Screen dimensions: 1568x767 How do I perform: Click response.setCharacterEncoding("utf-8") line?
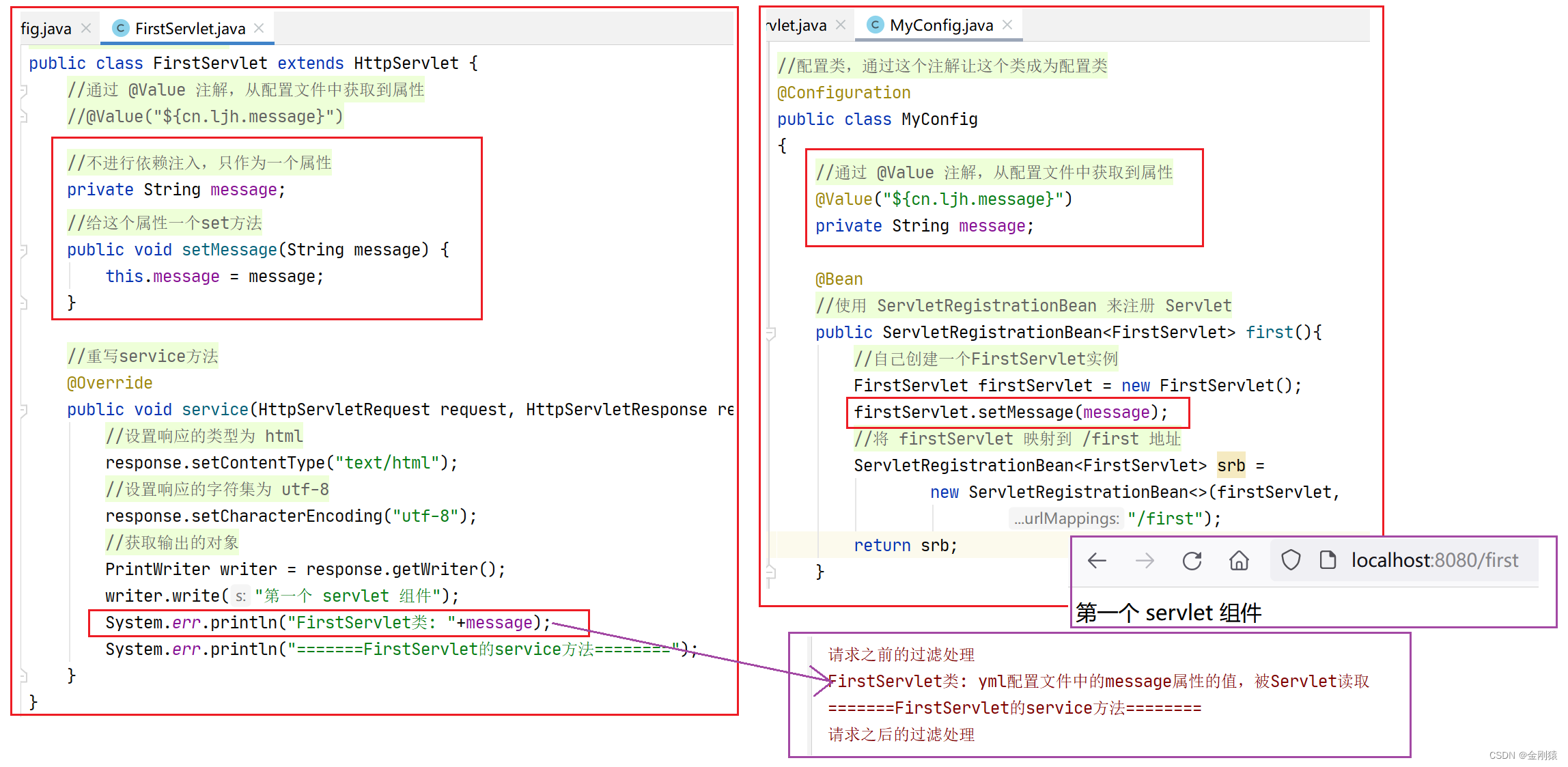pyautogui.click(x=291, y=516)
